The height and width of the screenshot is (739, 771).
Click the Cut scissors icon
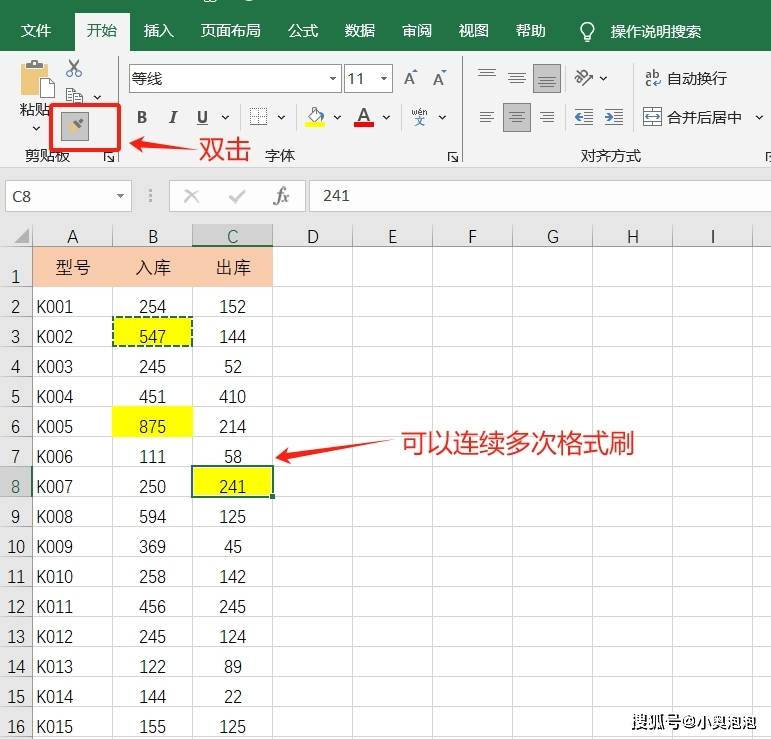(74, 68)
